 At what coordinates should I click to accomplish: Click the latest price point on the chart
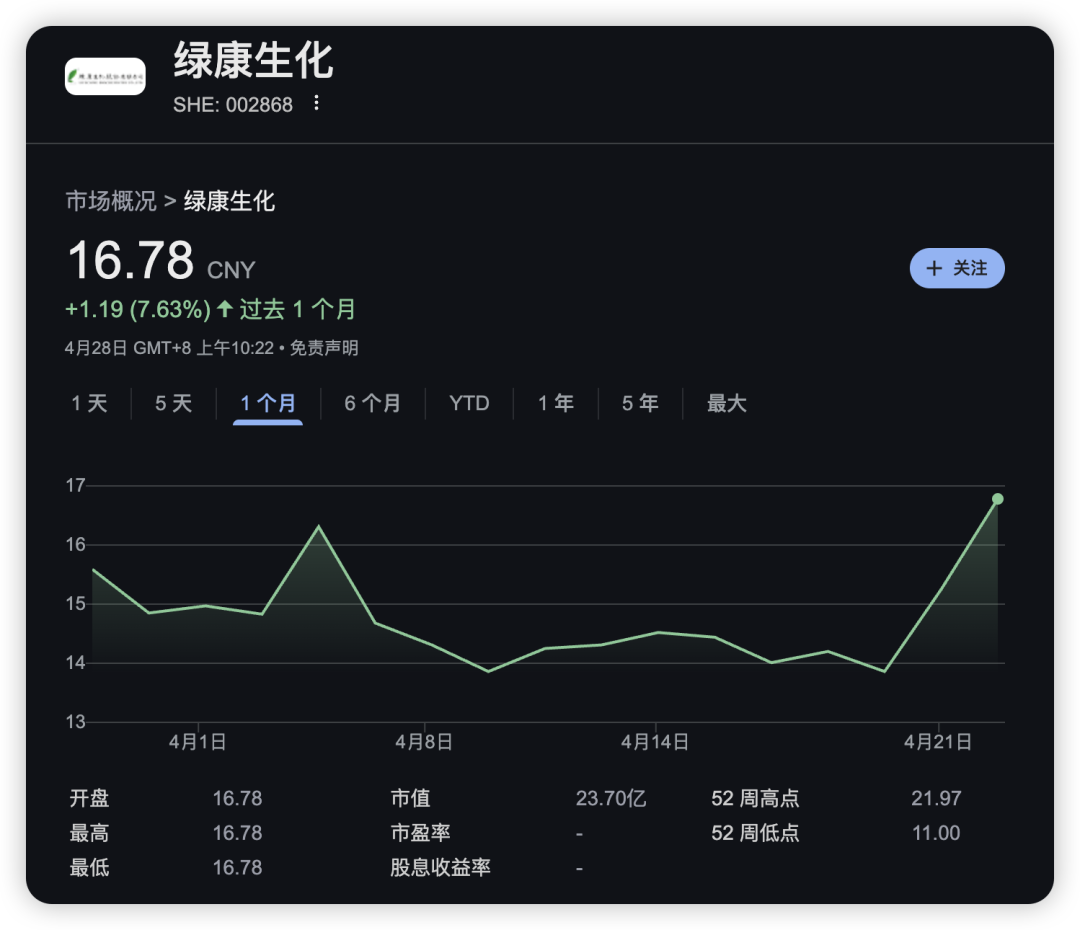point(997,499)
